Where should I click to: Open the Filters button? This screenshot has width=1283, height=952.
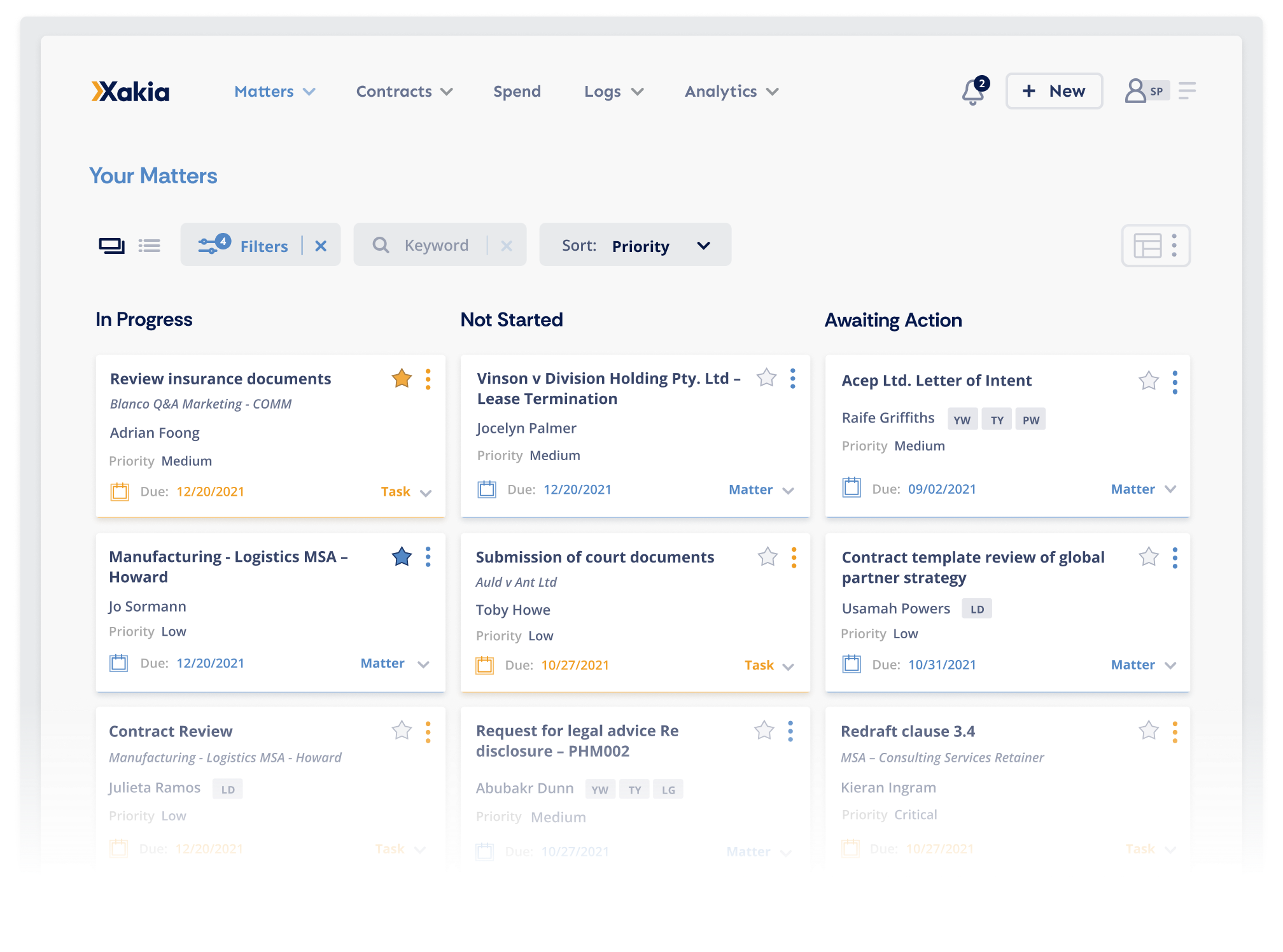click(x=260, y=245)
